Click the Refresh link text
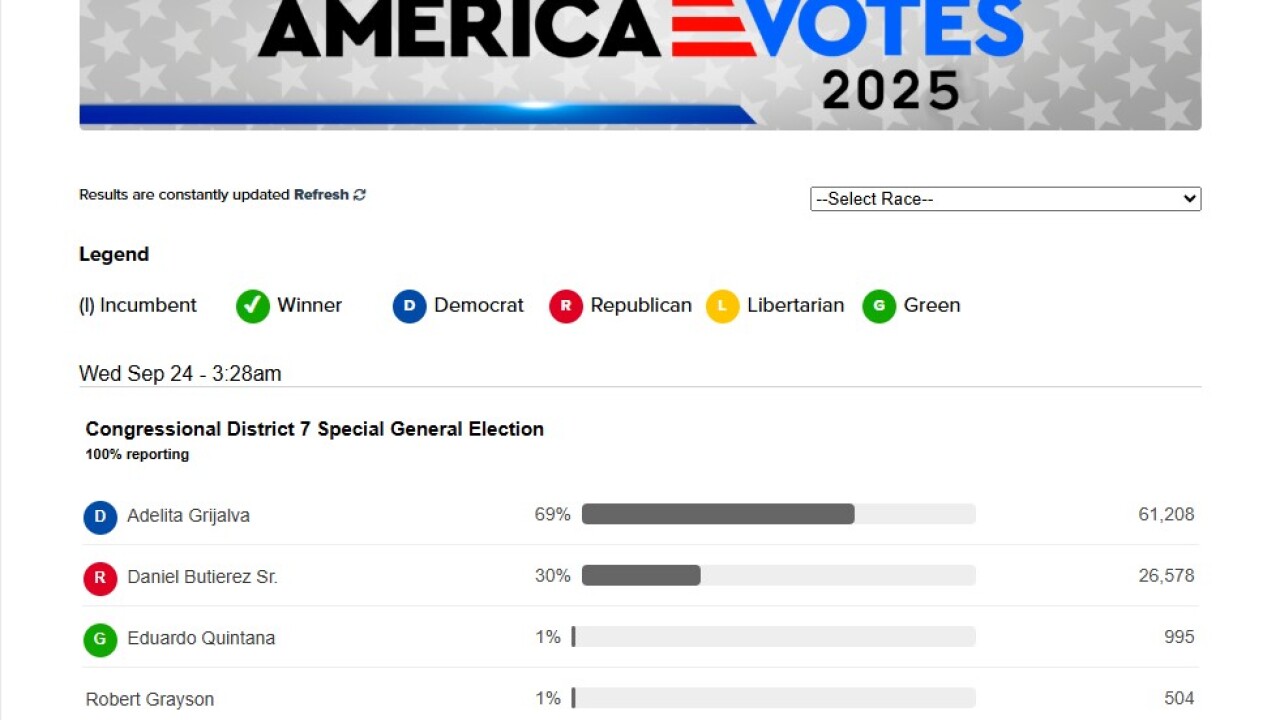This screenshot has width=1280, height=720. pyautogui.click(x=320, y=194)
